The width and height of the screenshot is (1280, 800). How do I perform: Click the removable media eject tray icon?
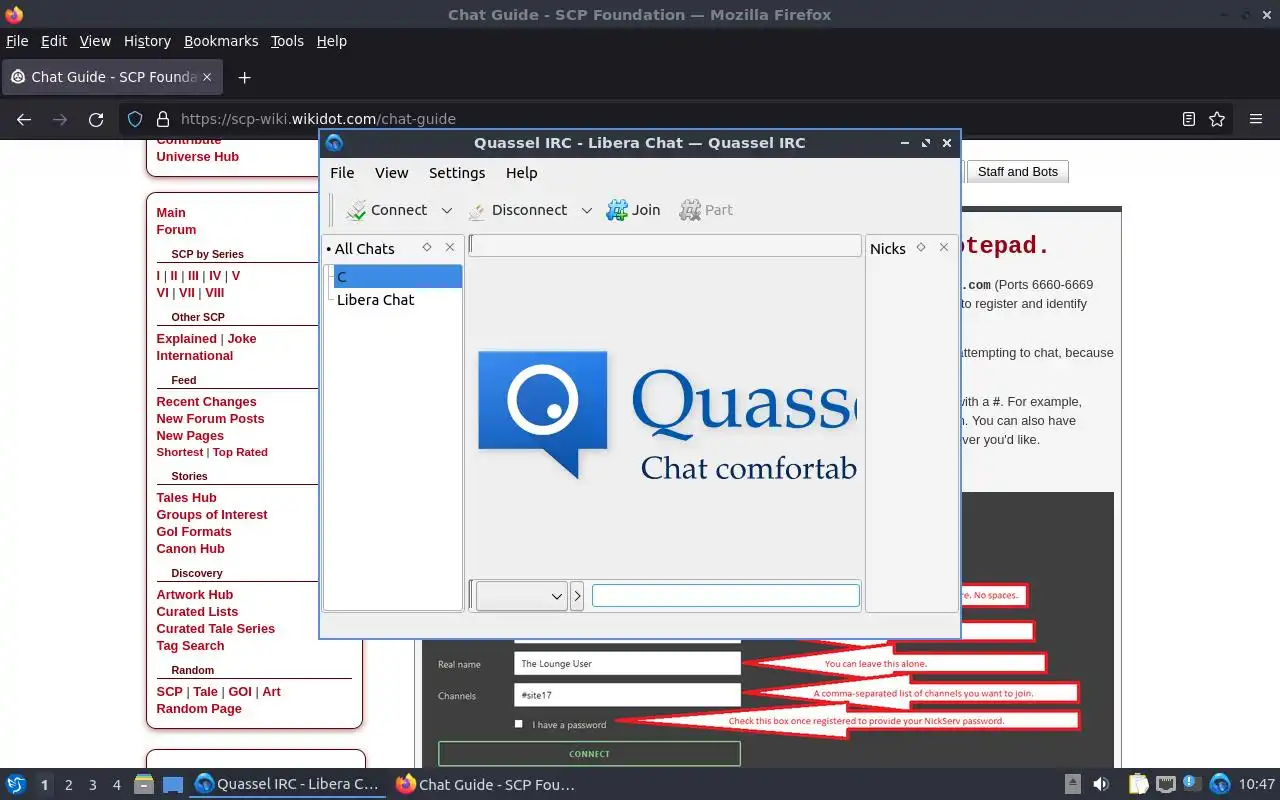pyautogui.click(x=1073, y=785)
